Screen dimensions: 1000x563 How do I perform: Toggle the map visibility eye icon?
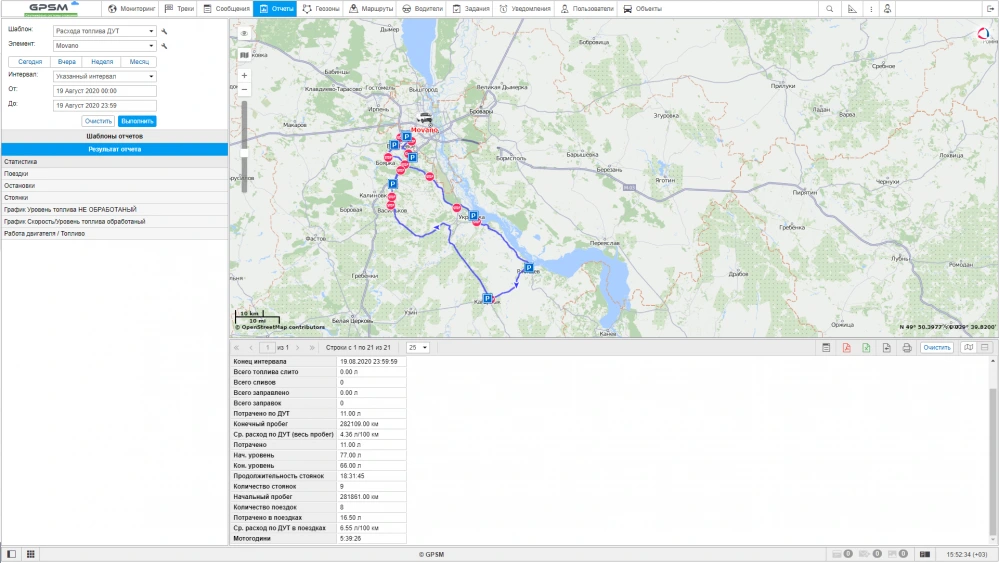pyautogui.click(x=244, y=33)
